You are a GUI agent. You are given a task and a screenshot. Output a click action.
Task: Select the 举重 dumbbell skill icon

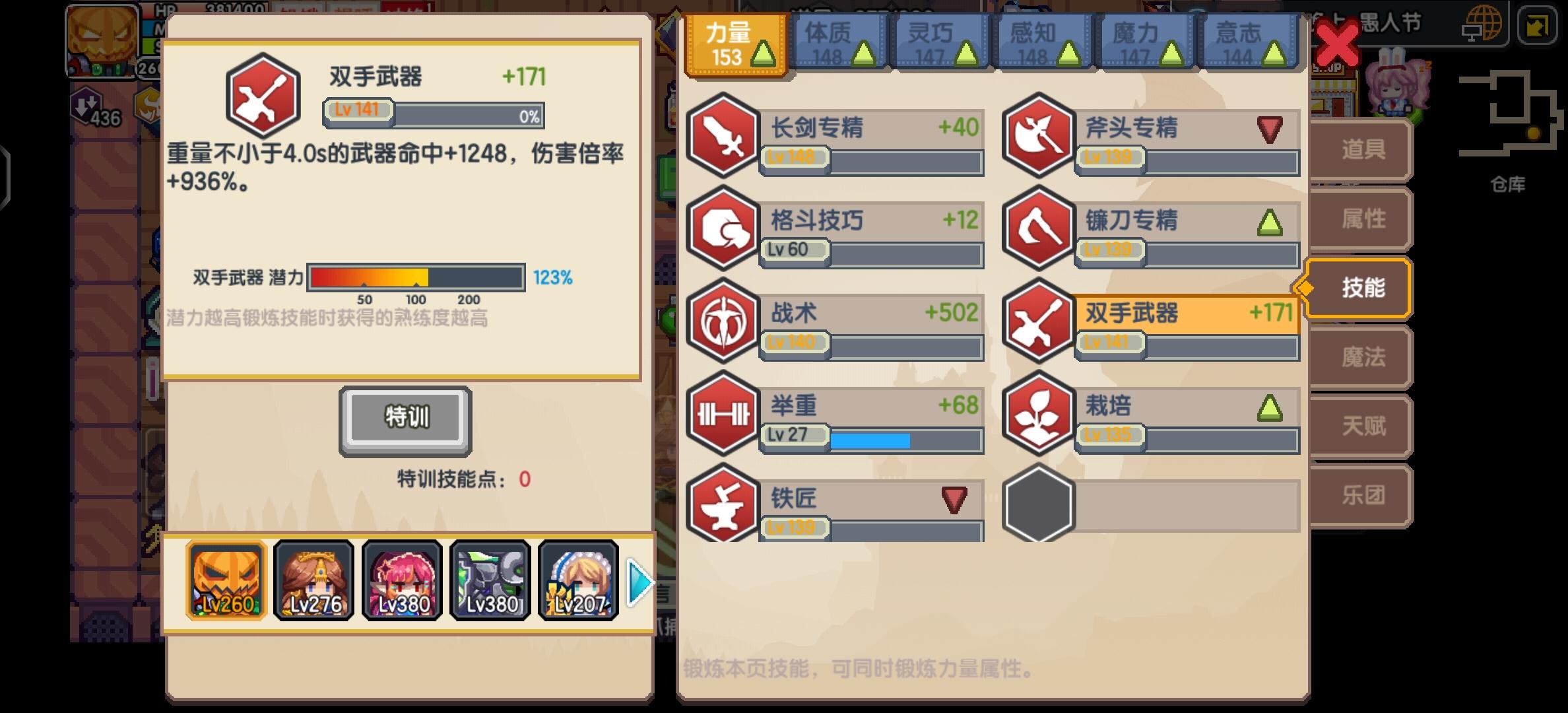click(x=723, y=413)
